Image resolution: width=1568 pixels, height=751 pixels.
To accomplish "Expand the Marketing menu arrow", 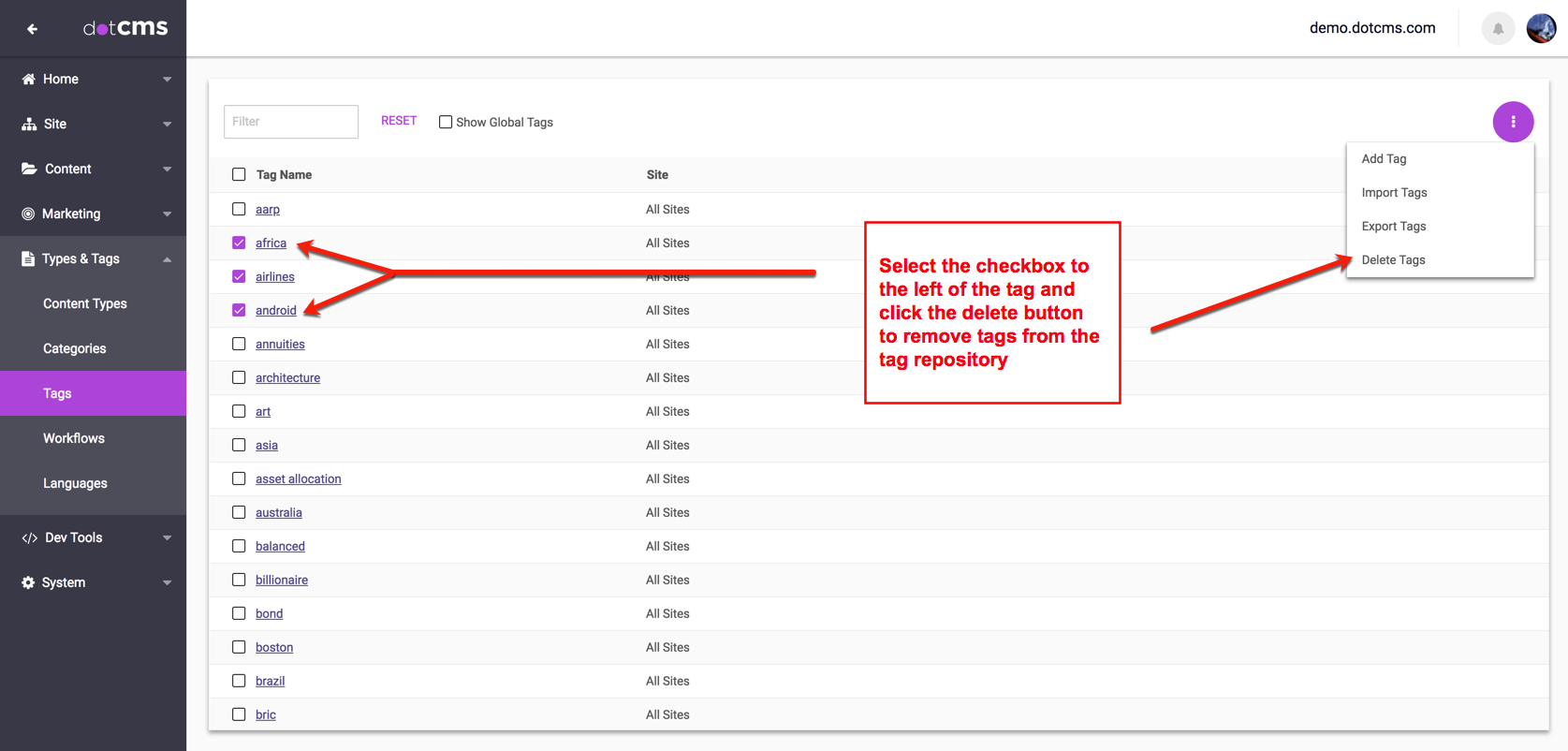I will pos(168,214).
